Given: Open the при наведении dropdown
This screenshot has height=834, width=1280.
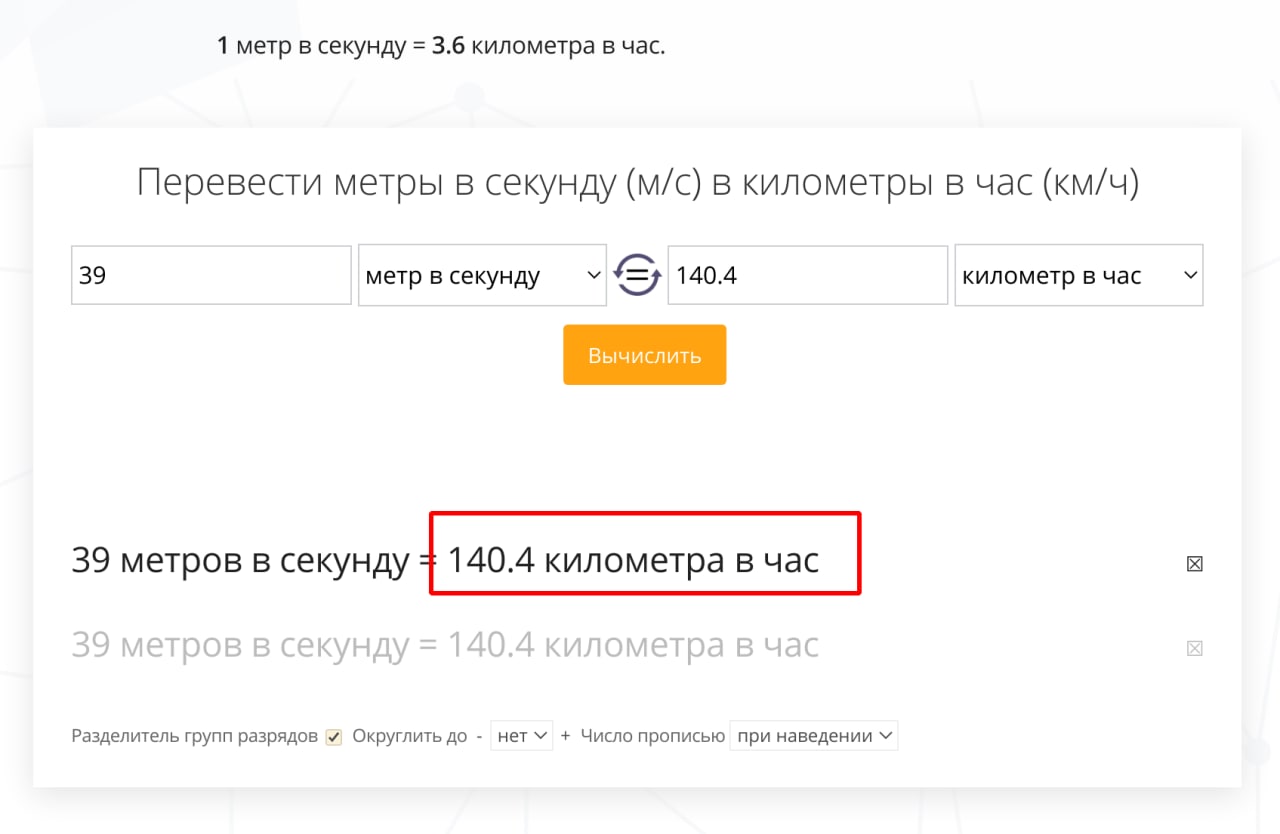Looking at the screenshot, I should 813,736.
